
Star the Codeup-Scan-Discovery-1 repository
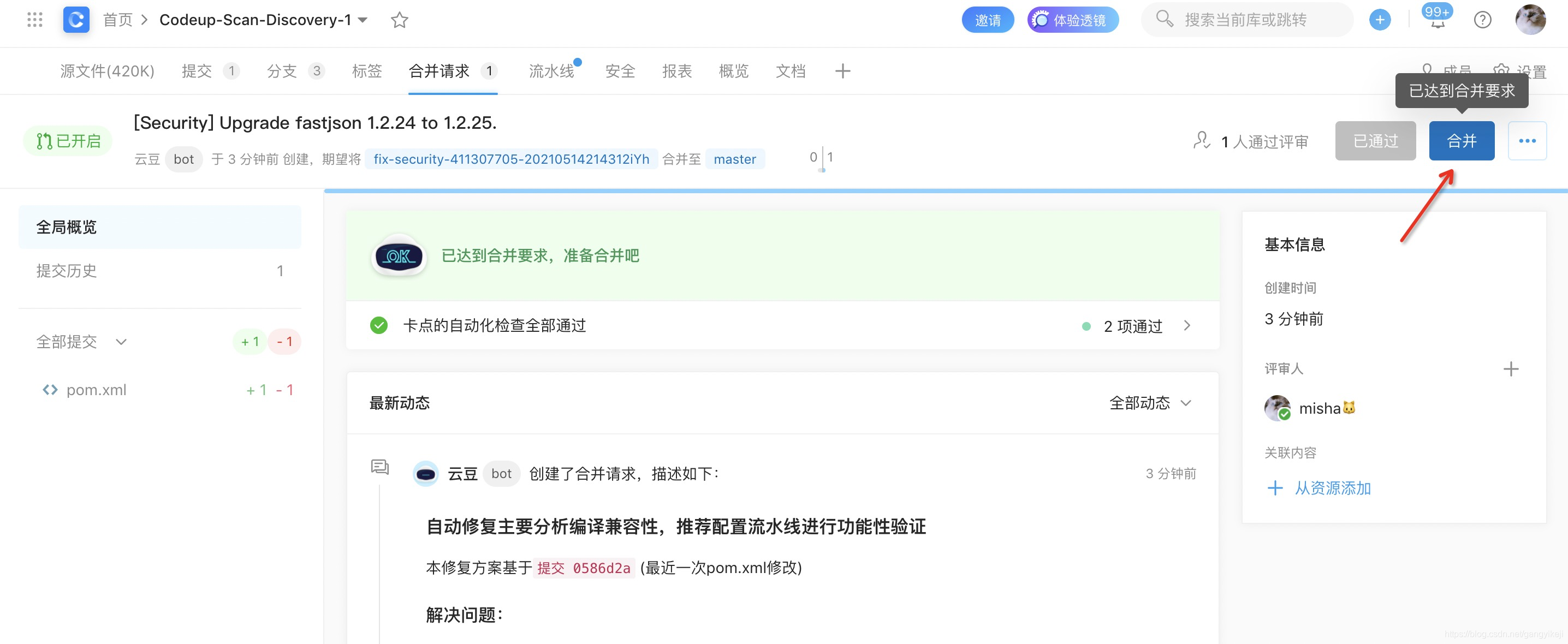399,20
